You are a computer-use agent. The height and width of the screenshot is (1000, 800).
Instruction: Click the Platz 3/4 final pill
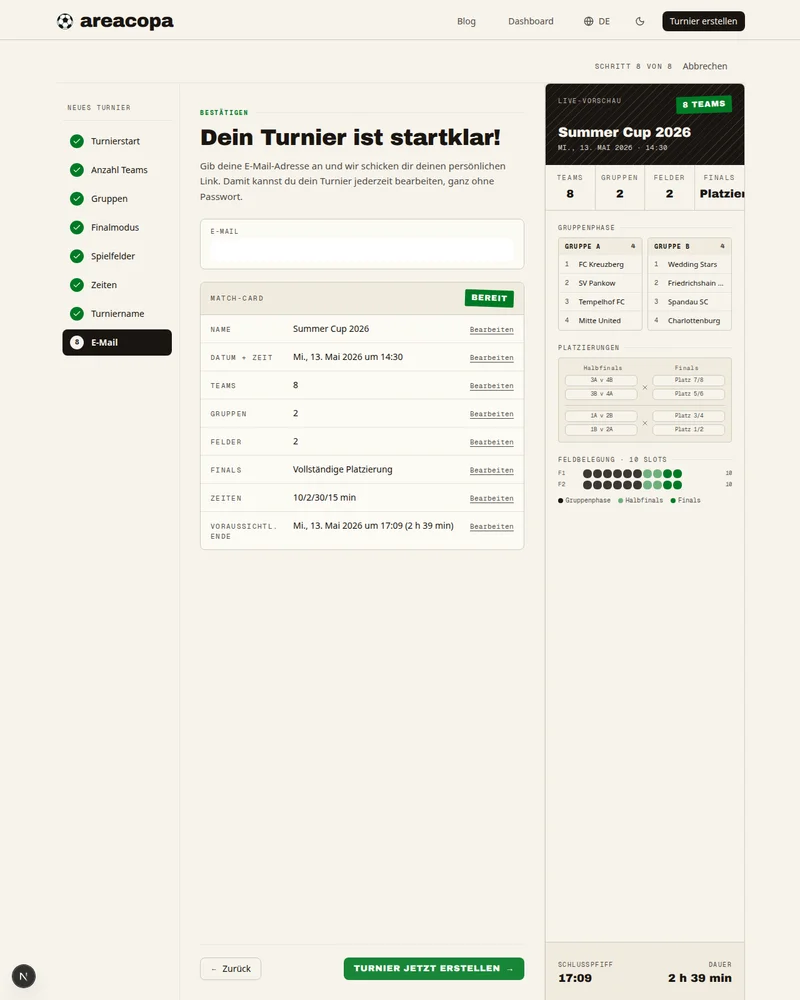click(x=688, y=416)
